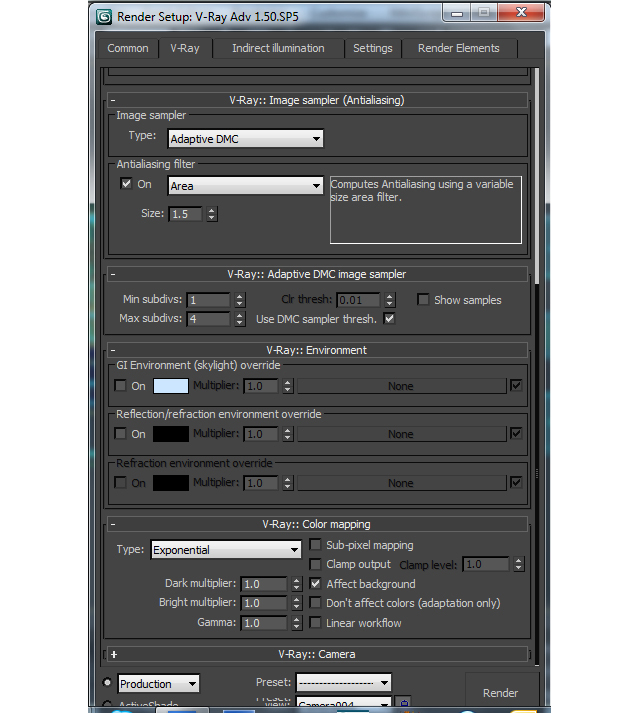640x713 pixels.
Task: Toggle Refraction environment map enable checkbox
Action: [516, 482]
